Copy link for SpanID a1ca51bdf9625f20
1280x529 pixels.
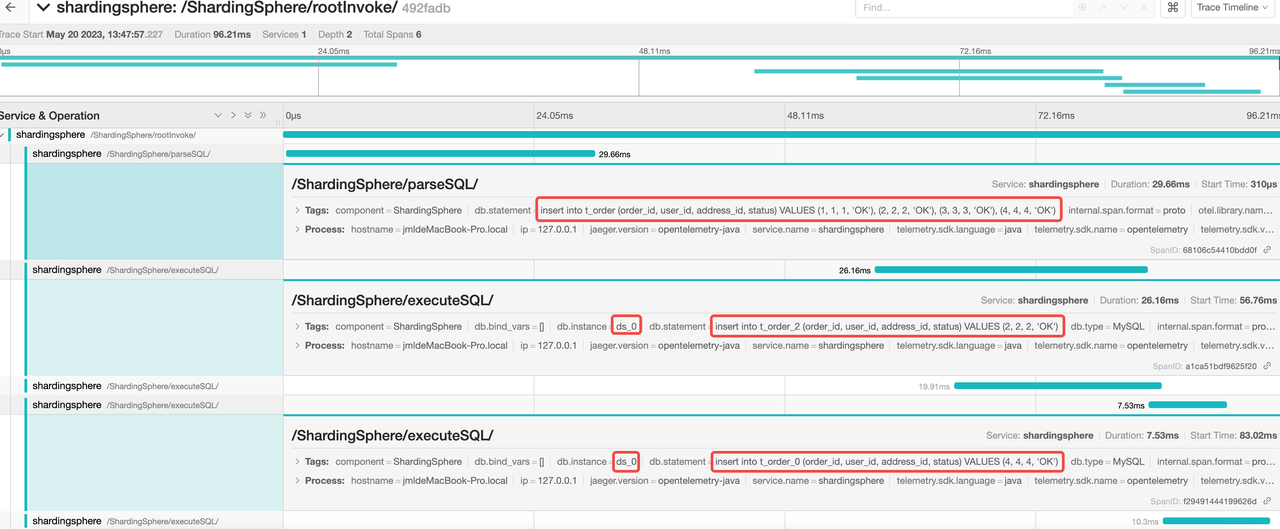[1267, 367]
